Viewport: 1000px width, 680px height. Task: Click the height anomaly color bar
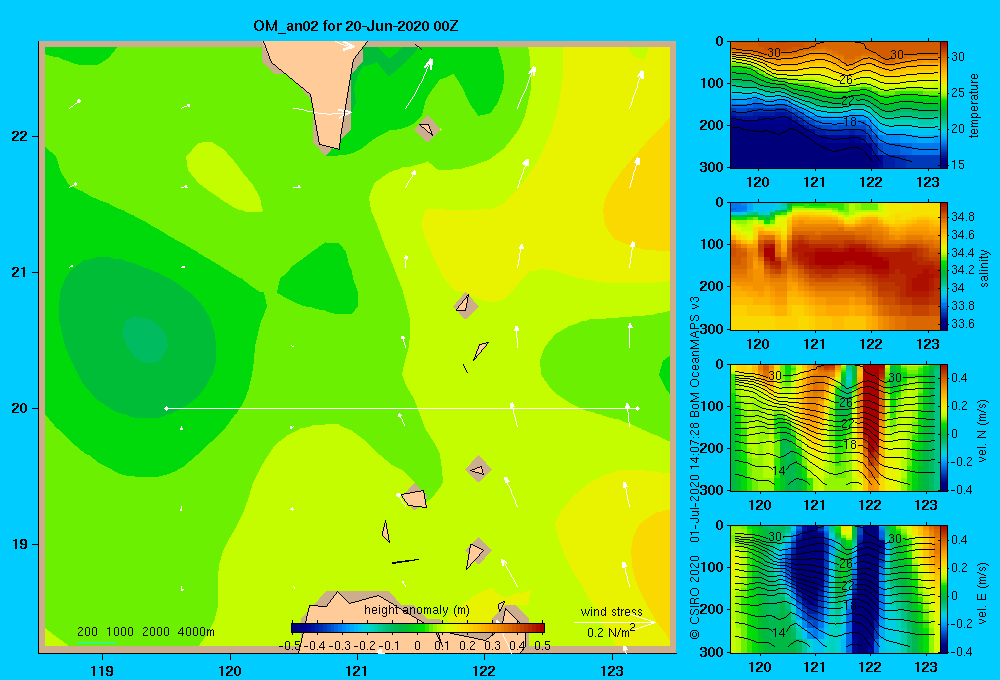(x=418, y=628)
